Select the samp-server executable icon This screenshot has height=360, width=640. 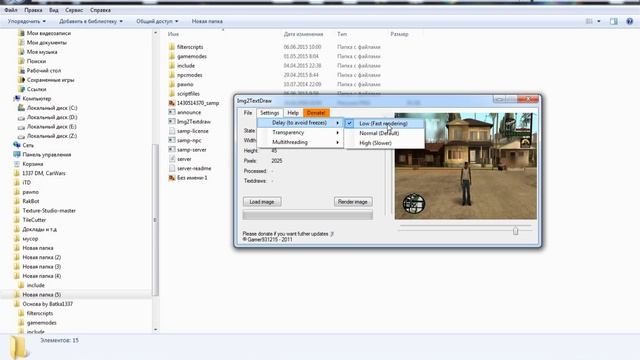click(172, 150)
